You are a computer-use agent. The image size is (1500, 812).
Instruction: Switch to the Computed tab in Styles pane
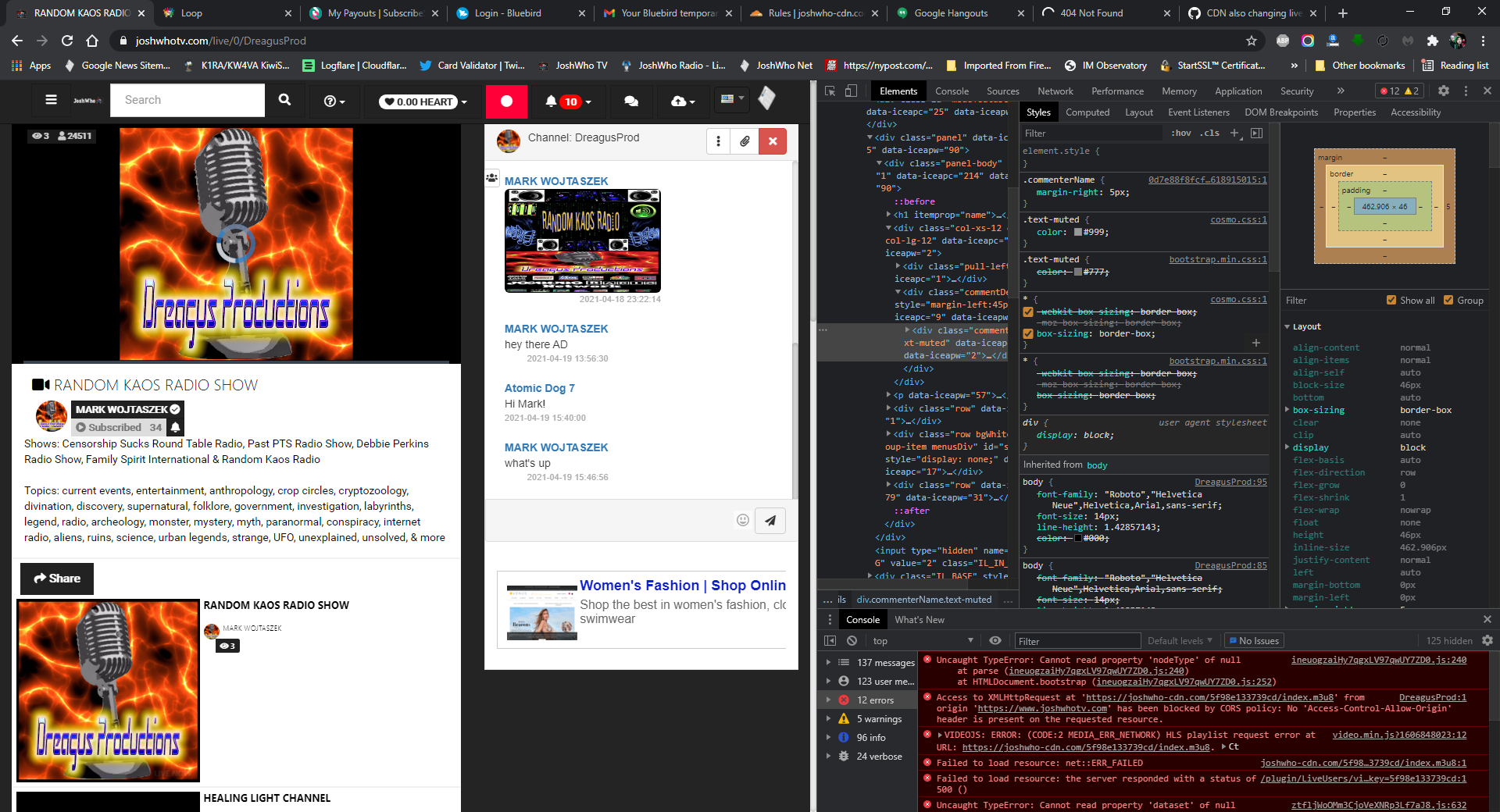(x=1087, y=112)
